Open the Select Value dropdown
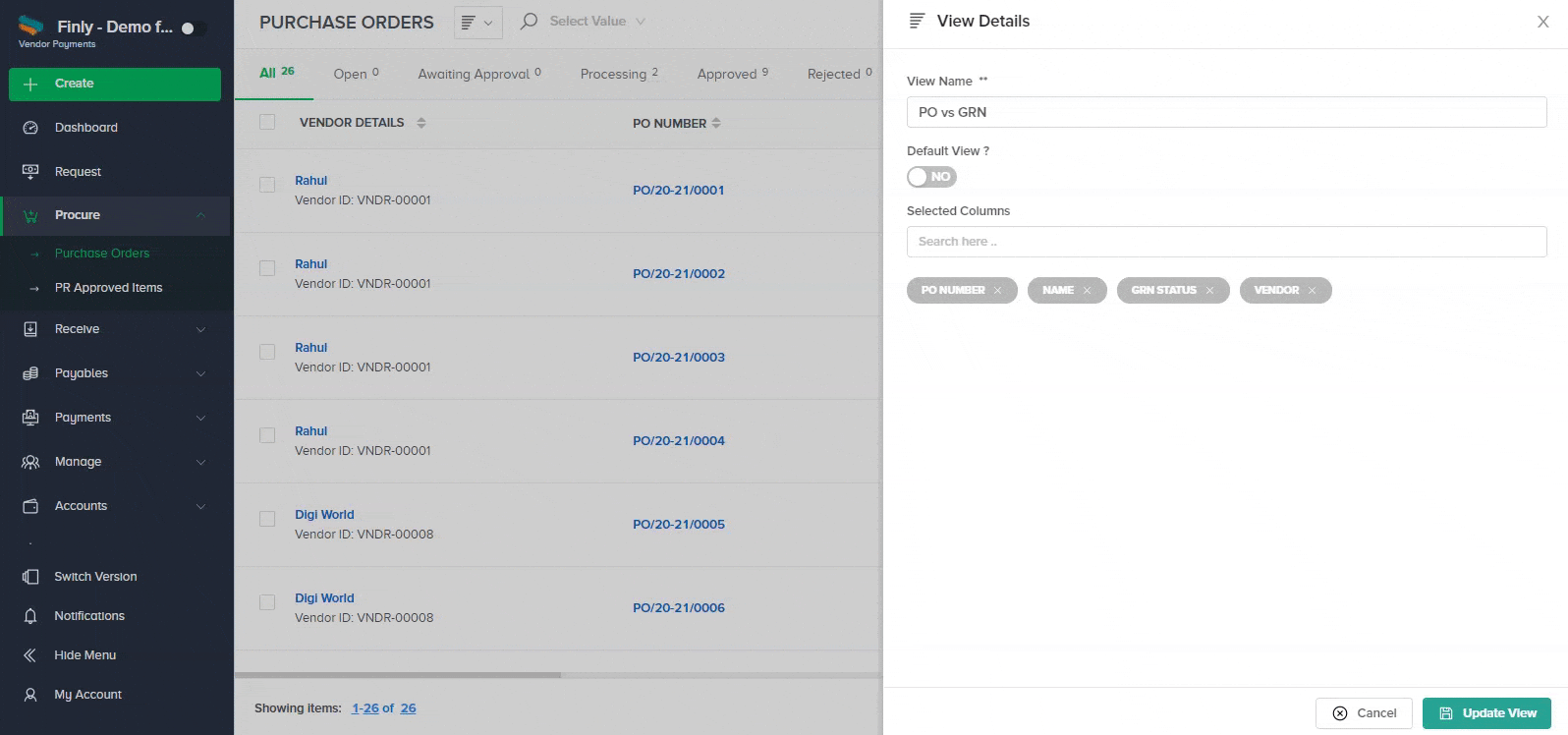Image resolution: width=1568 pixels, height=735 pixels. [x=596, y=21]
